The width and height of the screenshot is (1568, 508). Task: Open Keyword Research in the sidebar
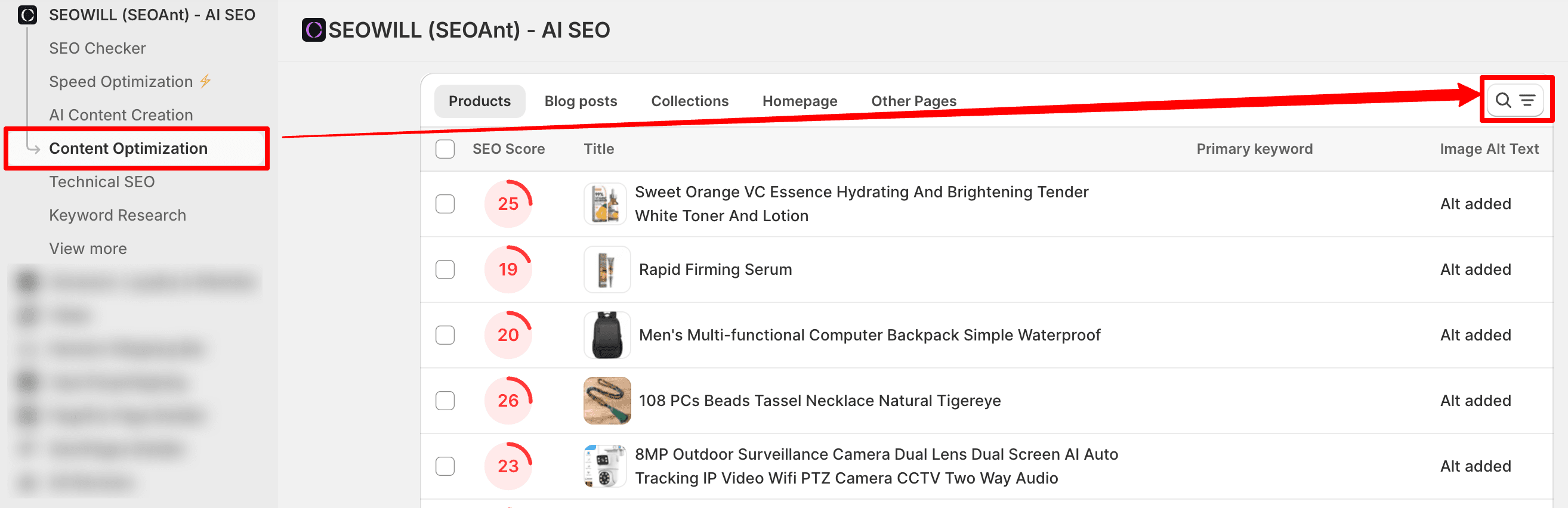(118, 215)
